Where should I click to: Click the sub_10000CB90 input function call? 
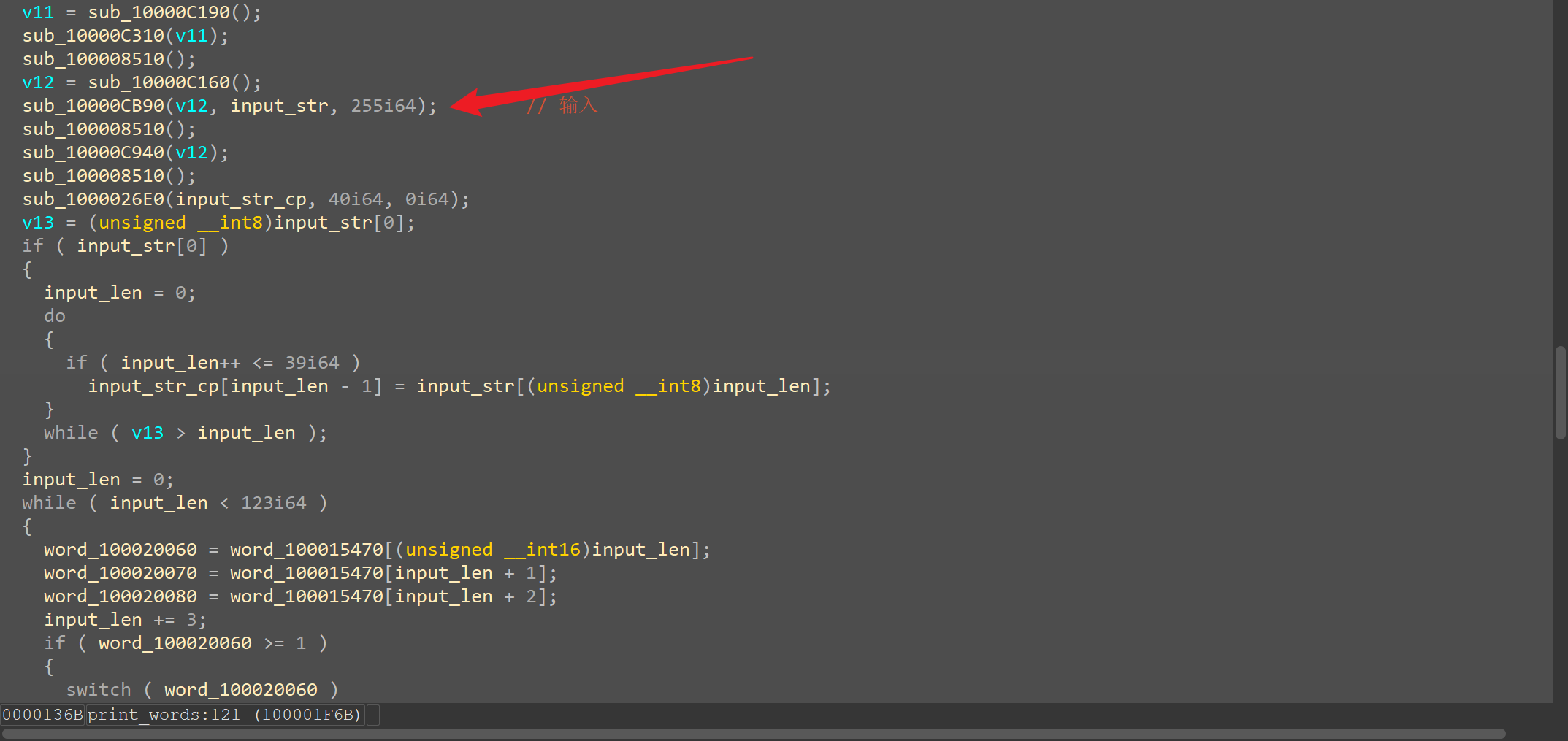(93, 106)
